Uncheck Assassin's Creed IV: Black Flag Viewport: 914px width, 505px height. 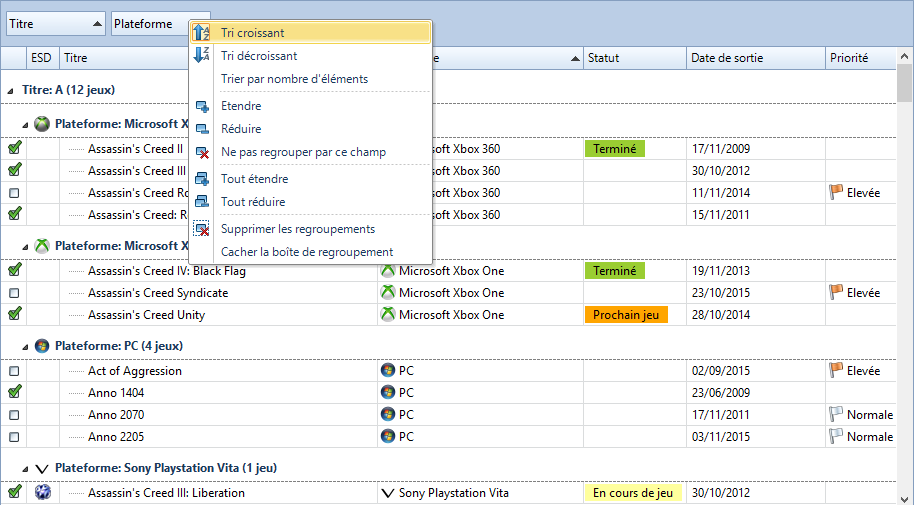point(15,270)
